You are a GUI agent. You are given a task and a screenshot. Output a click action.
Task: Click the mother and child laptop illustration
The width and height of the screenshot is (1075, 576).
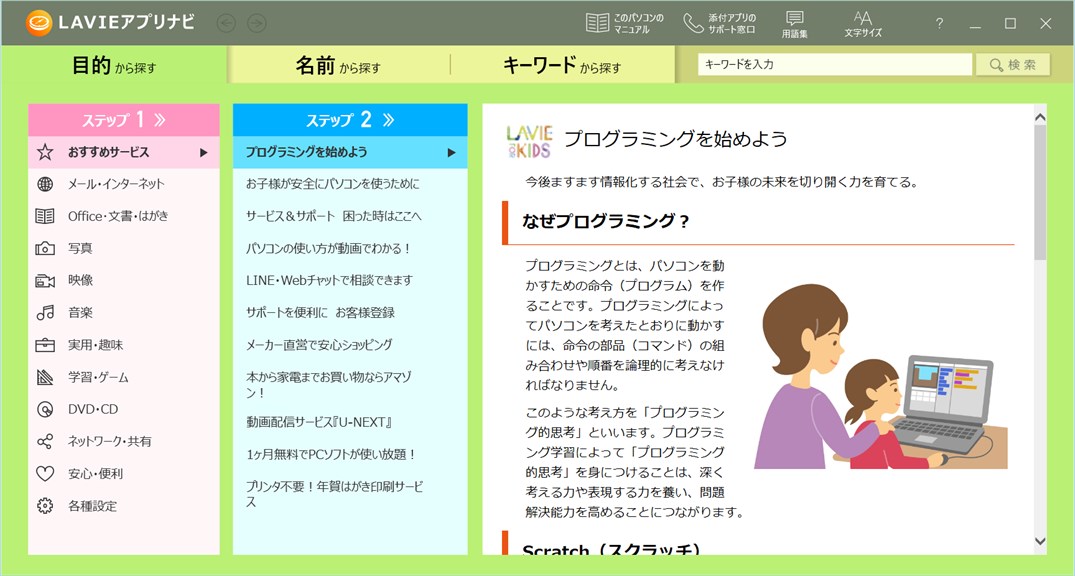(x=881, y=376)
